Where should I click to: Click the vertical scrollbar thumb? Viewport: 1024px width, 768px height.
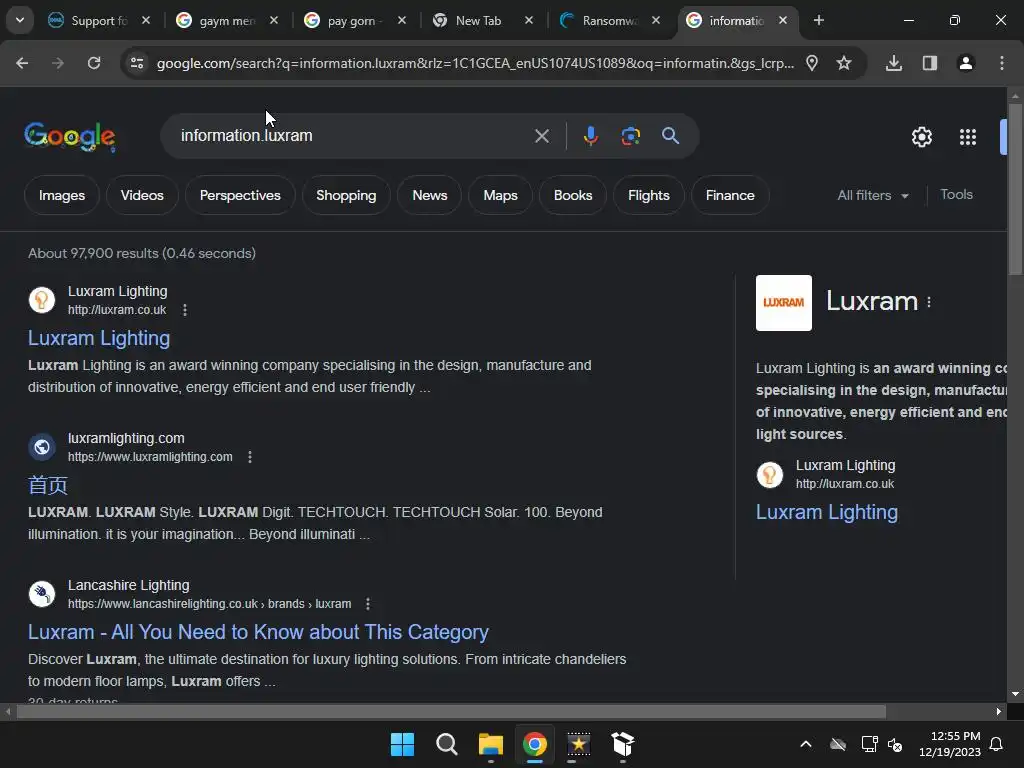[1015, 189]
